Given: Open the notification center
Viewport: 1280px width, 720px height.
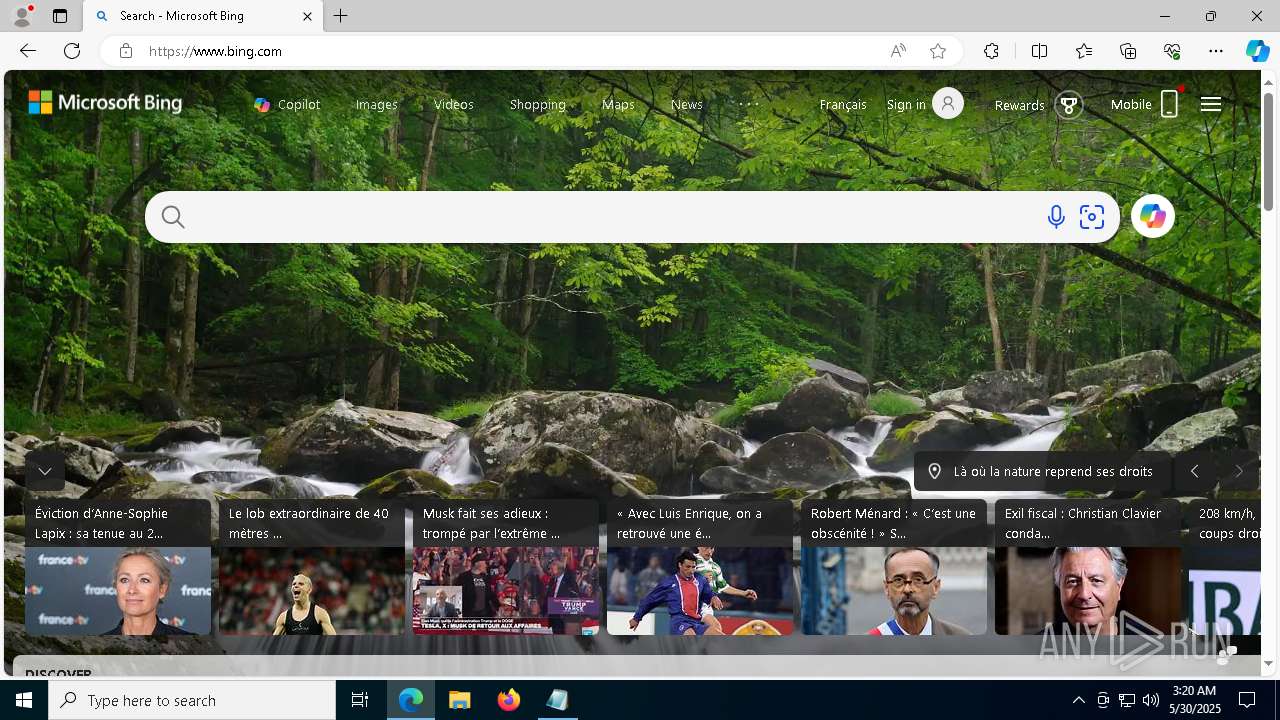Looking at the screenshot, I should coord(1247,700).
